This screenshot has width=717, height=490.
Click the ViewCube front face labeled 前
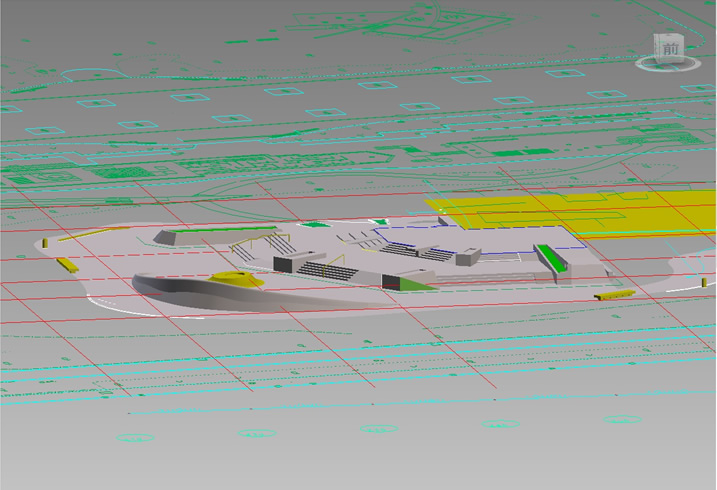click(670, 48)
